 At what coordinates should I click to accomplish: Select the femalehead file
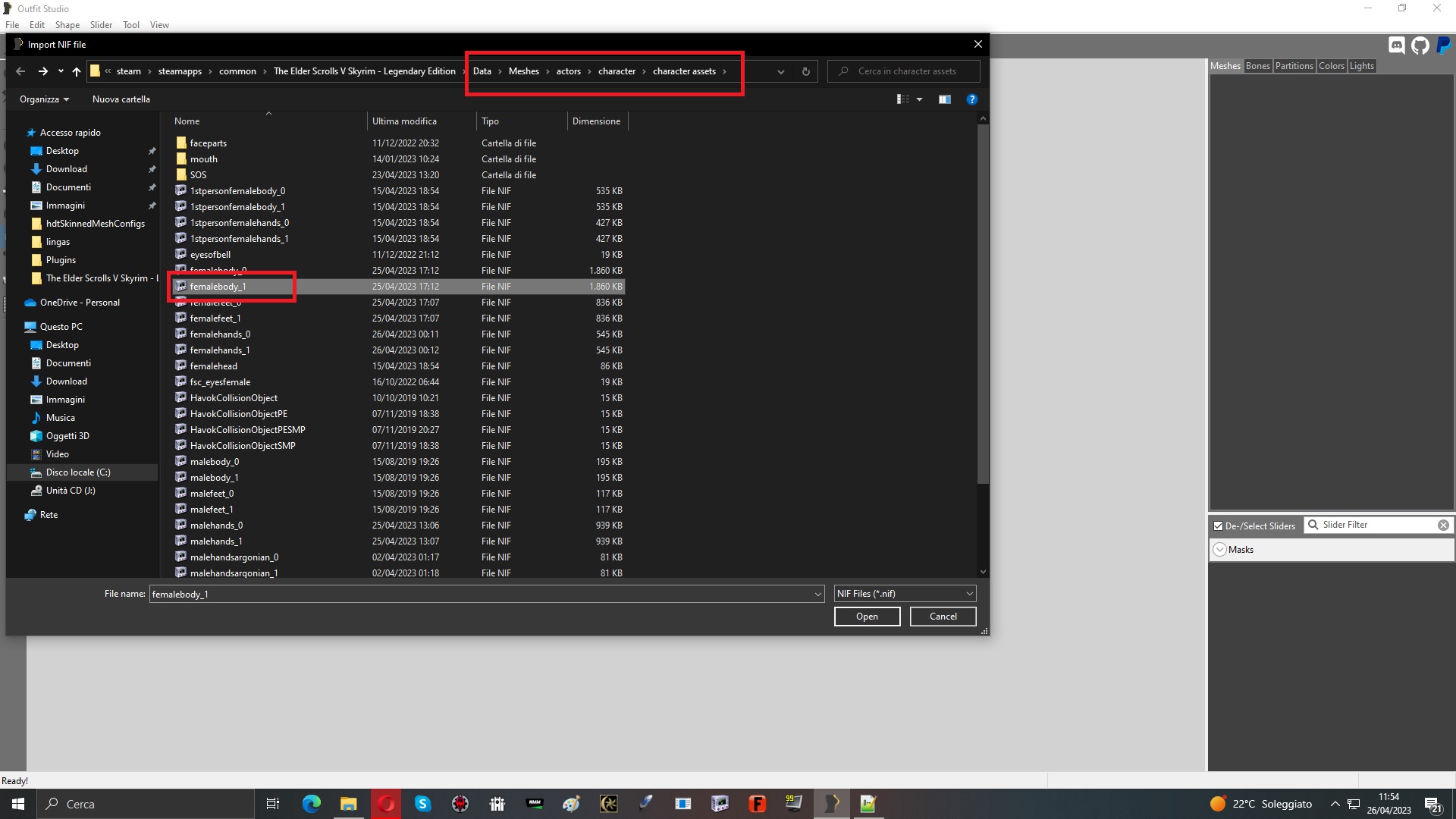click(x=213, y=366)
